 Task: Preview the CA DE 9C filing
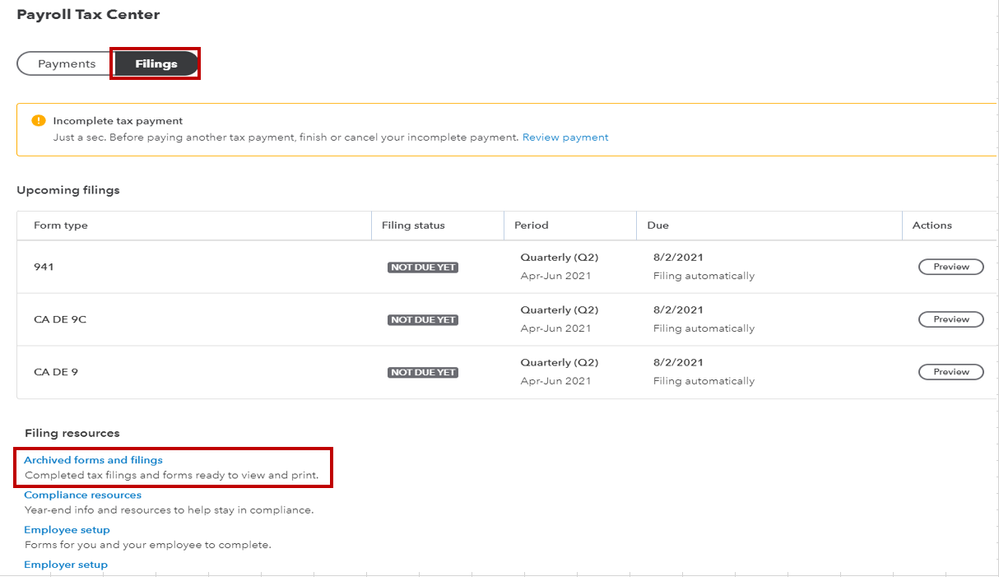coord(951,319)
